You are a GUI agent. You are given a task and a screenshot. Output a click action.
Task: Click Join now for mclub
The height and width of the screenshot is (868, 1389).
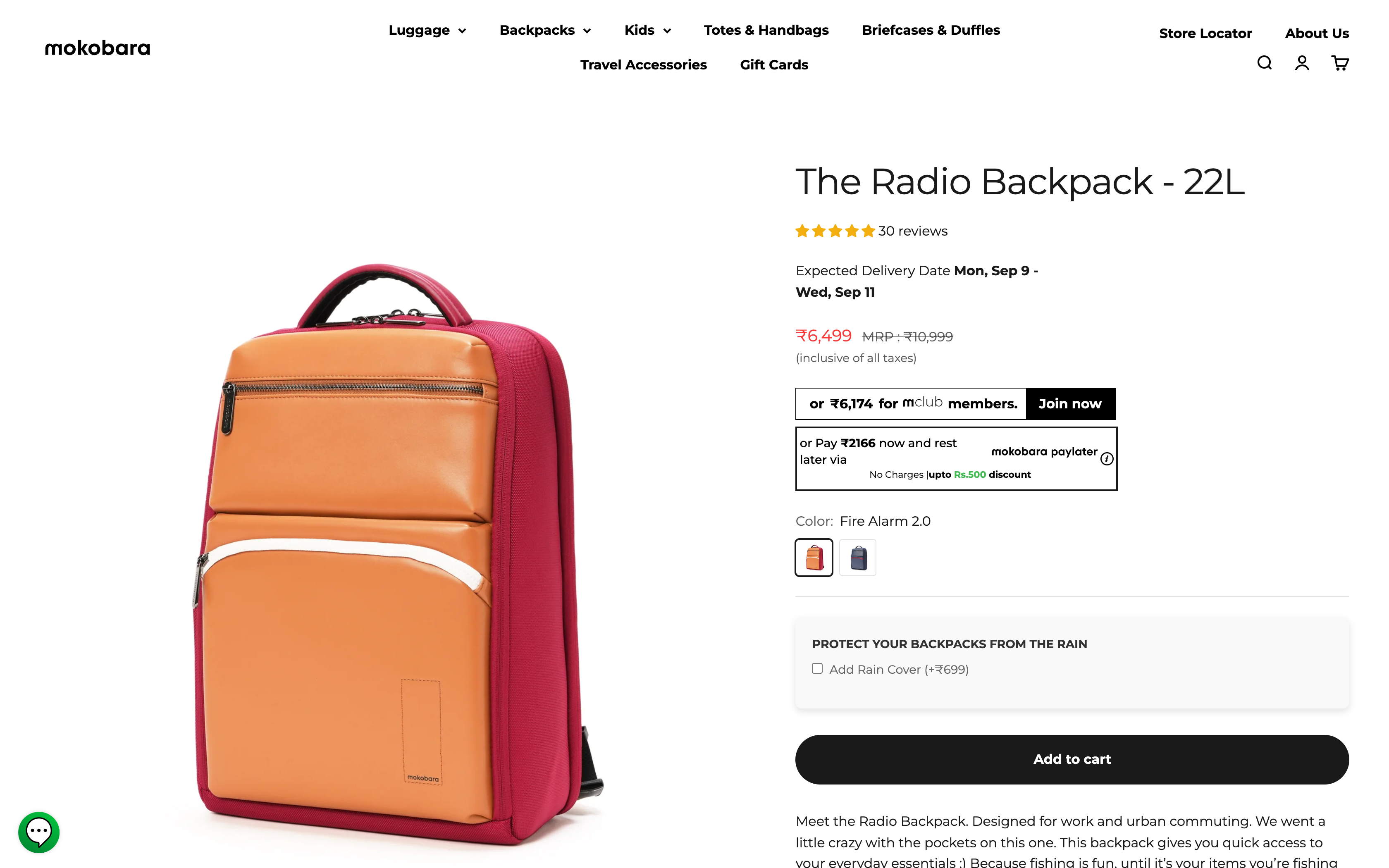pyautogui.click(x=1070, y=403)
